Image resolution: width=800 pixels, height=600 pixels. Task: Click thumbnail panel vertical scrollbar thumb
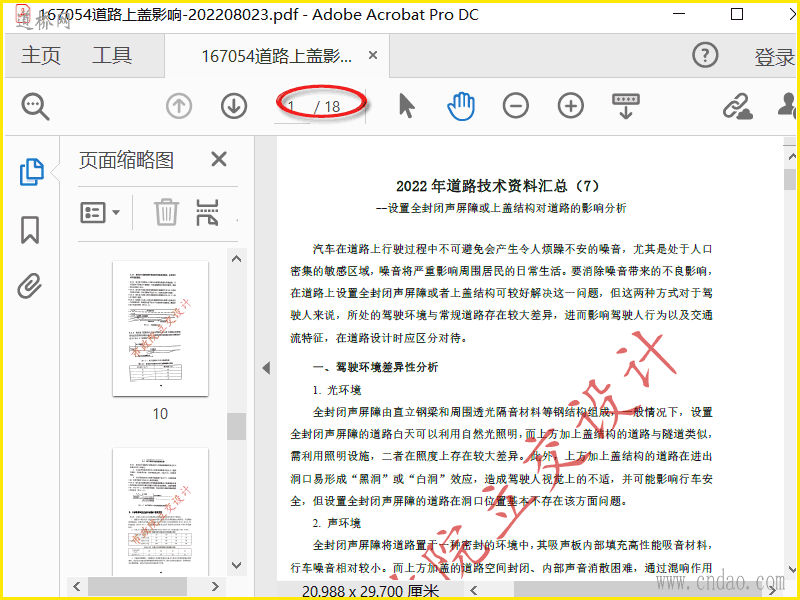tap(237, 426)
